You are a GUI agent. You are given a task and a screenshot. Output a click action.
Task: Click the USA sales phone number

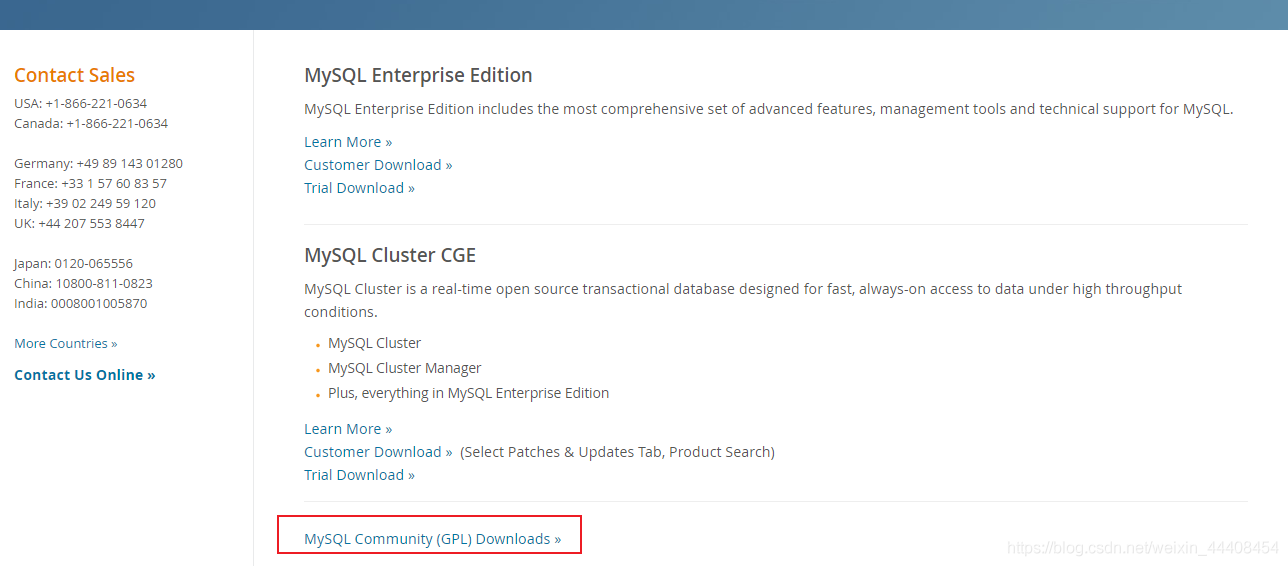[96, 103]
